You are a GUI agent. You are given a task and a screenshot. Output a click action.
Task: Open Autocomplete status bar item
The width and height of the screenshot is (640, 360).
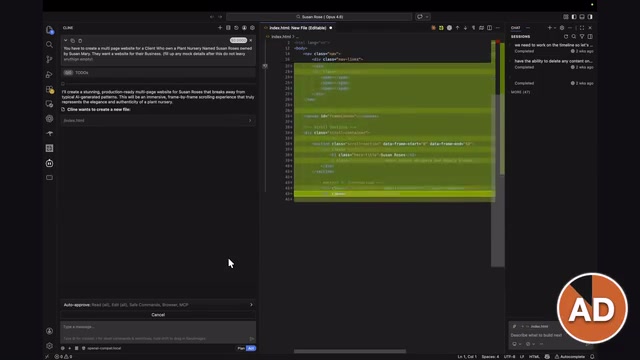pyautogui.click(x=569, y=357)
